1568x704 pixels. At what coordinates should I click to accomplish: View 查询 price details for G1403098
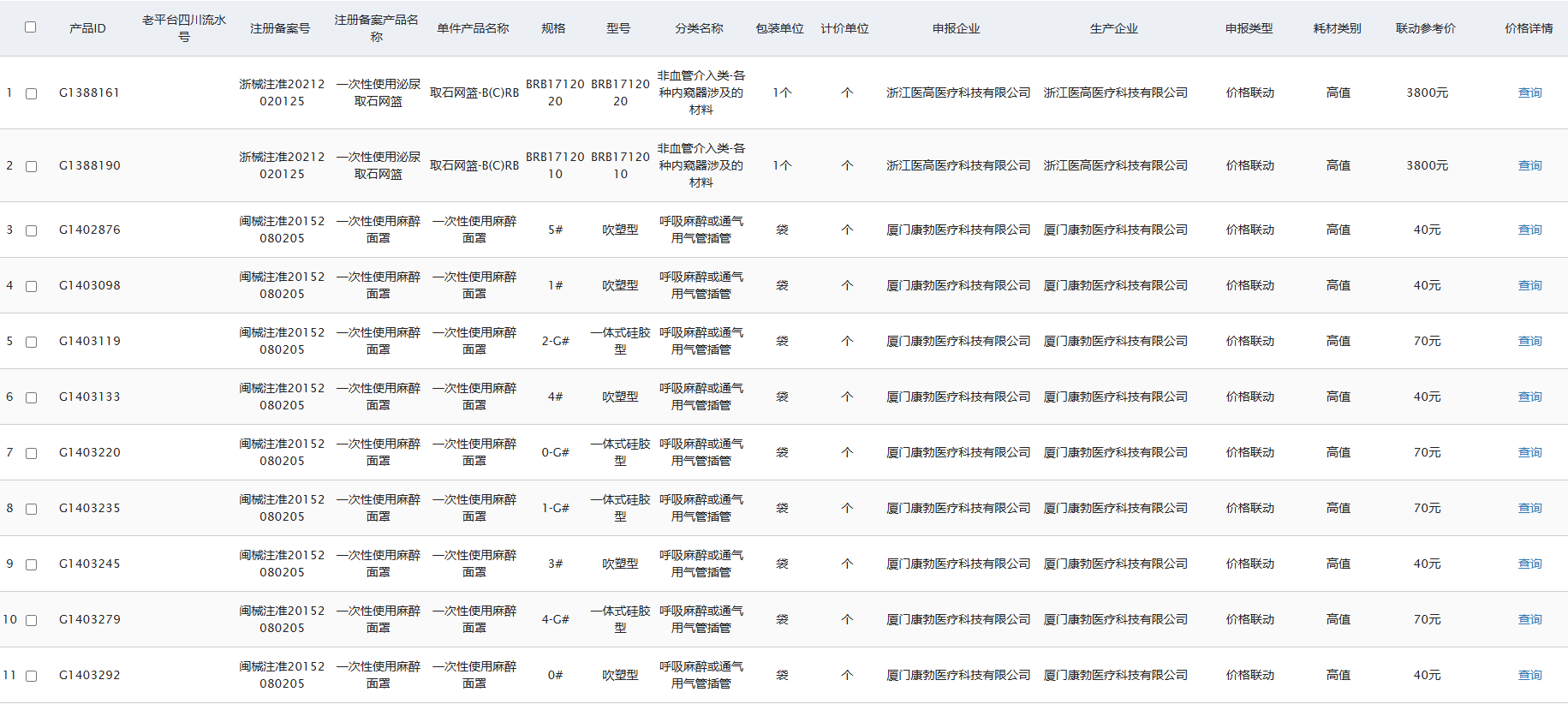pyautogui.click(x=1529, y=285)
